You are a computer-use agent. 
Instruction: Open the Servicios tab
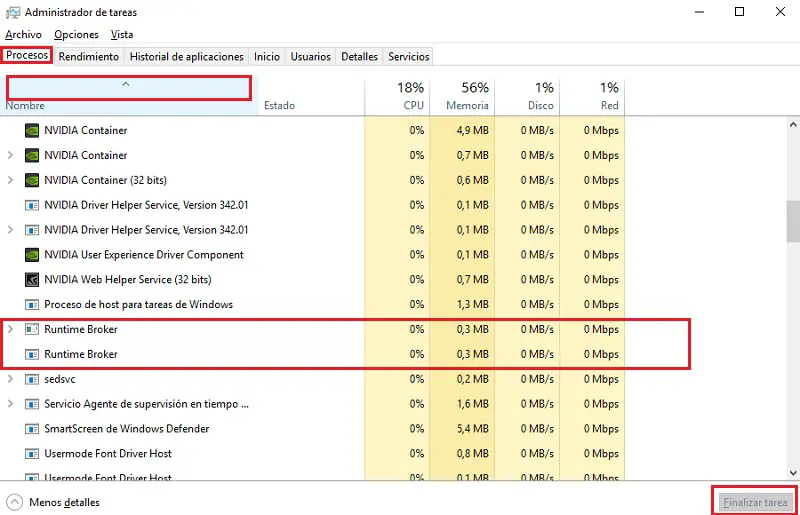pos(408,57)
